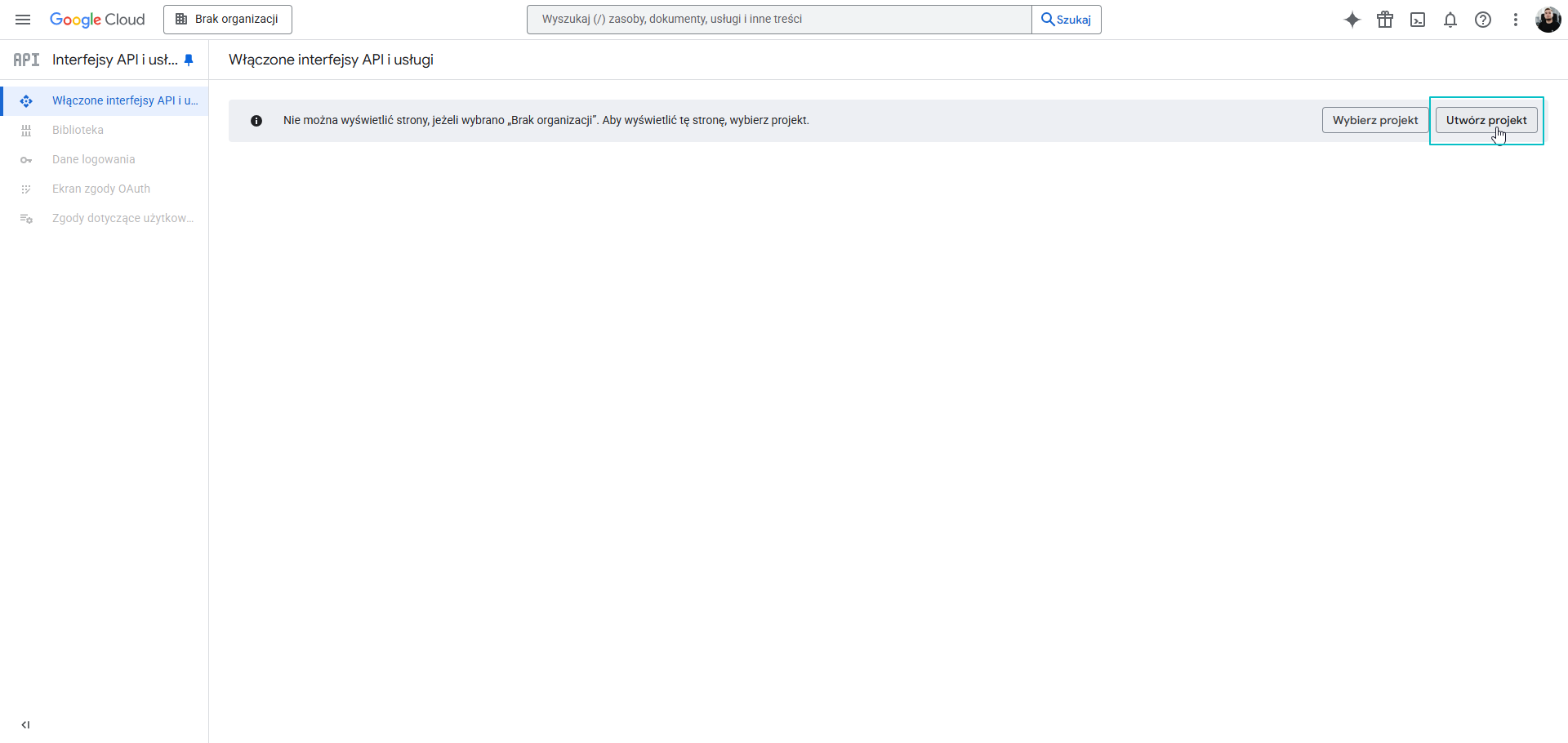Click the user account avatar

1548,20
